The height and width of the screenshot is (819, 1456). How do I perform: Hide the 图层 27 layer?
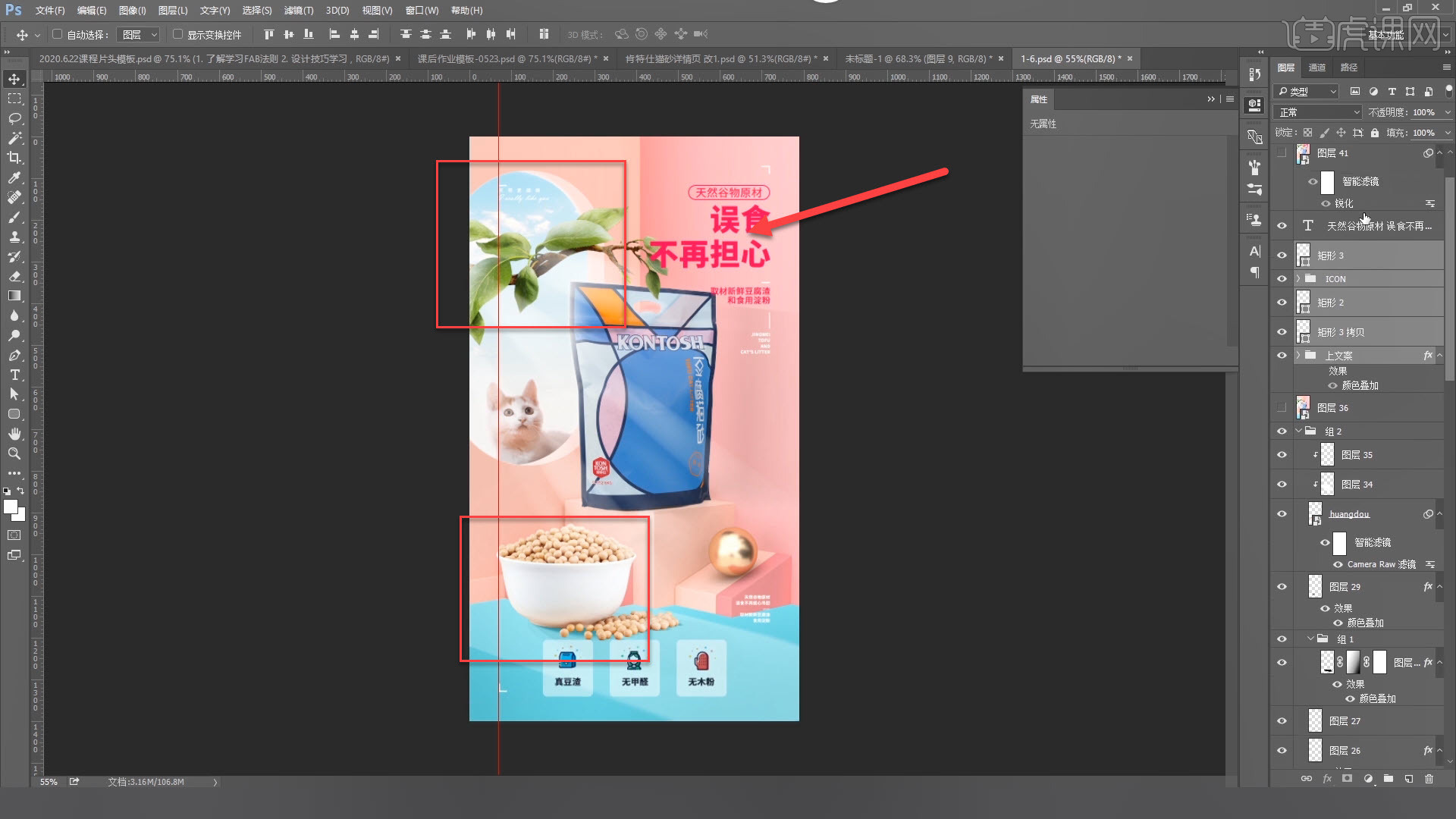(1282, 721)
